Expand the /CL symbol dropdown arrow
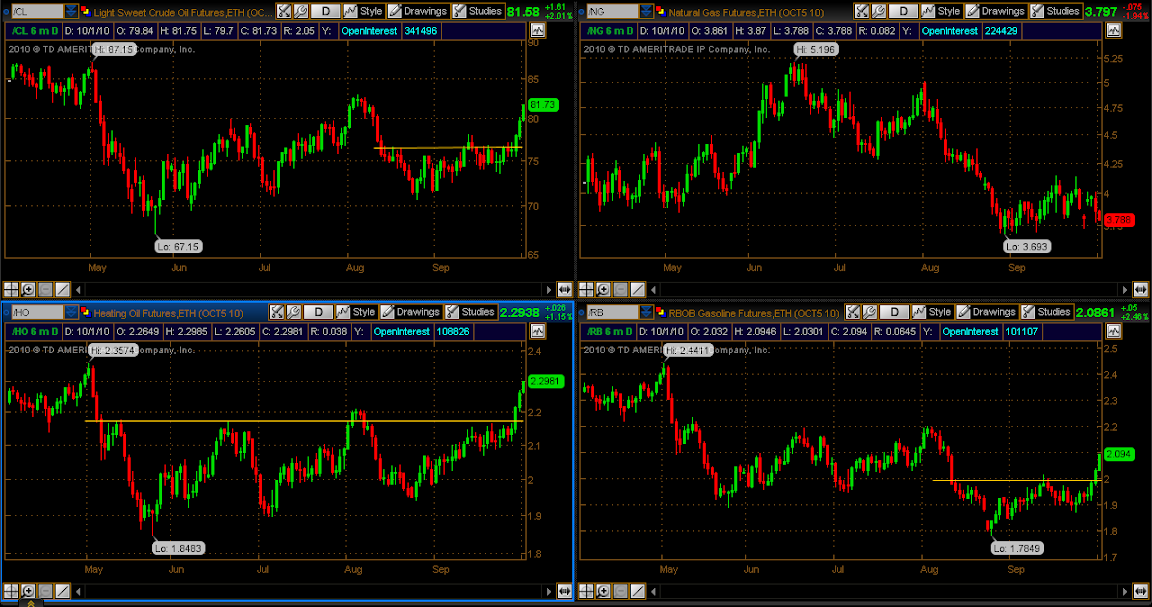 tap(71, 11)
